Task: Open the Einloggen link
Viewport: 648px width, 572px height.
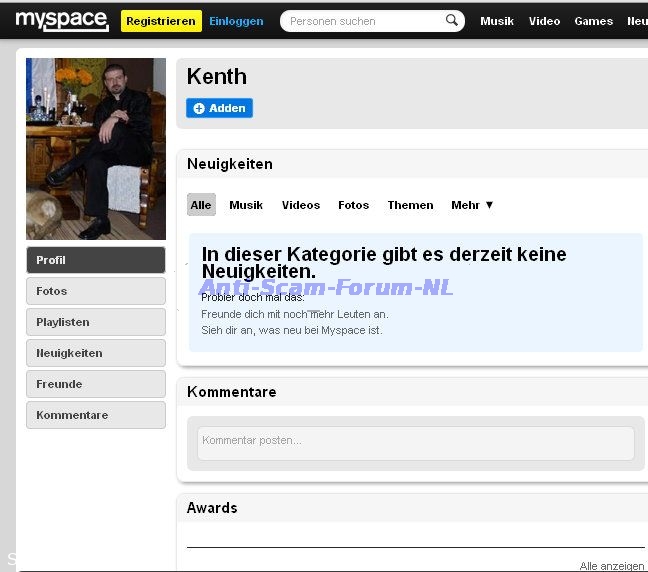Action: (236, 21)
